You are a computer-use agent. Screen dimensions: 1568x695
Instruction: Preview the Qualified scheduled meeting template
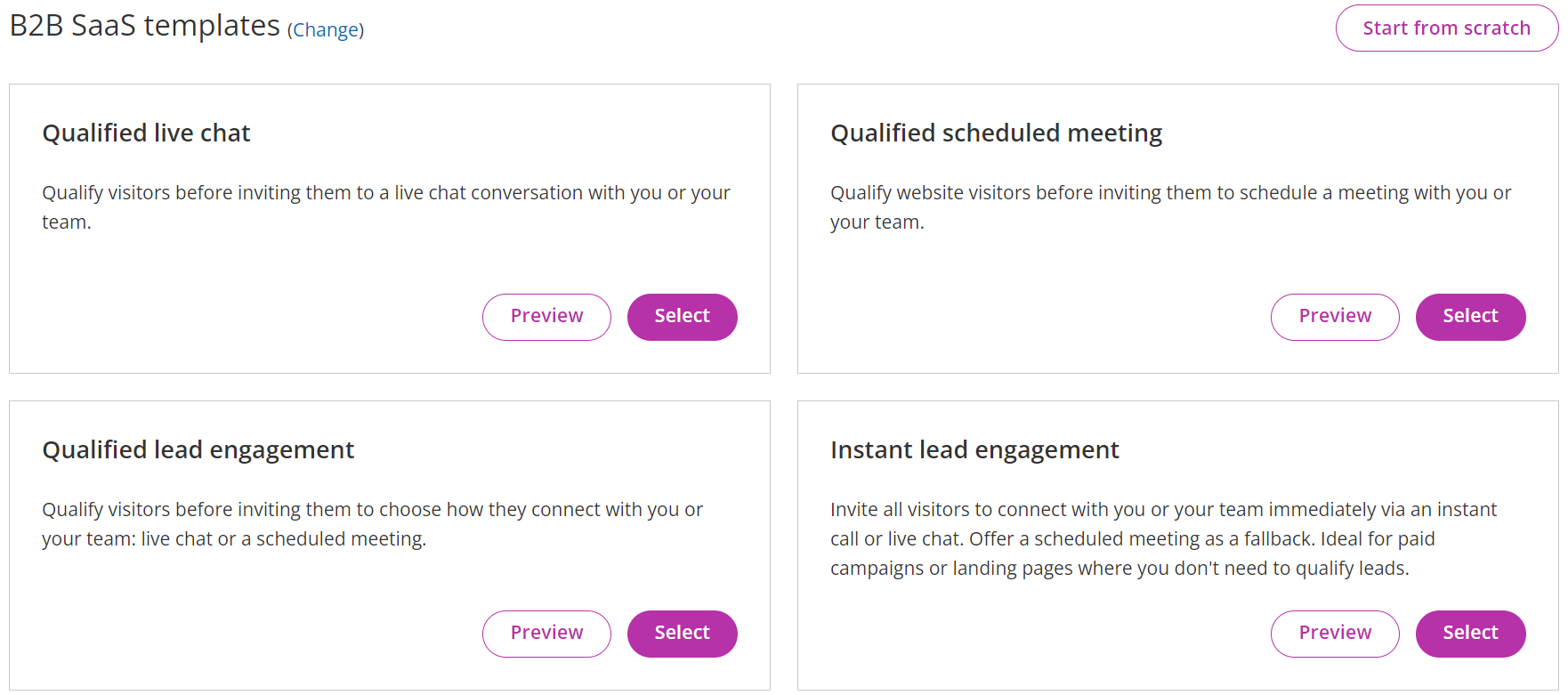(x=1335, y=316)
